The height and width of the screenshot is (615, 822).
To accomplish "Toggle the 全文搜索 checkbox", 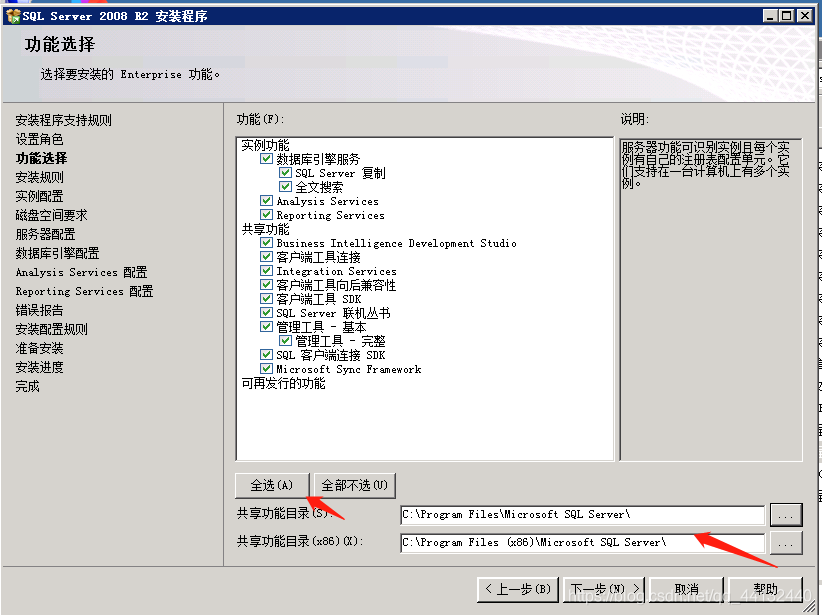I will 285,187.
